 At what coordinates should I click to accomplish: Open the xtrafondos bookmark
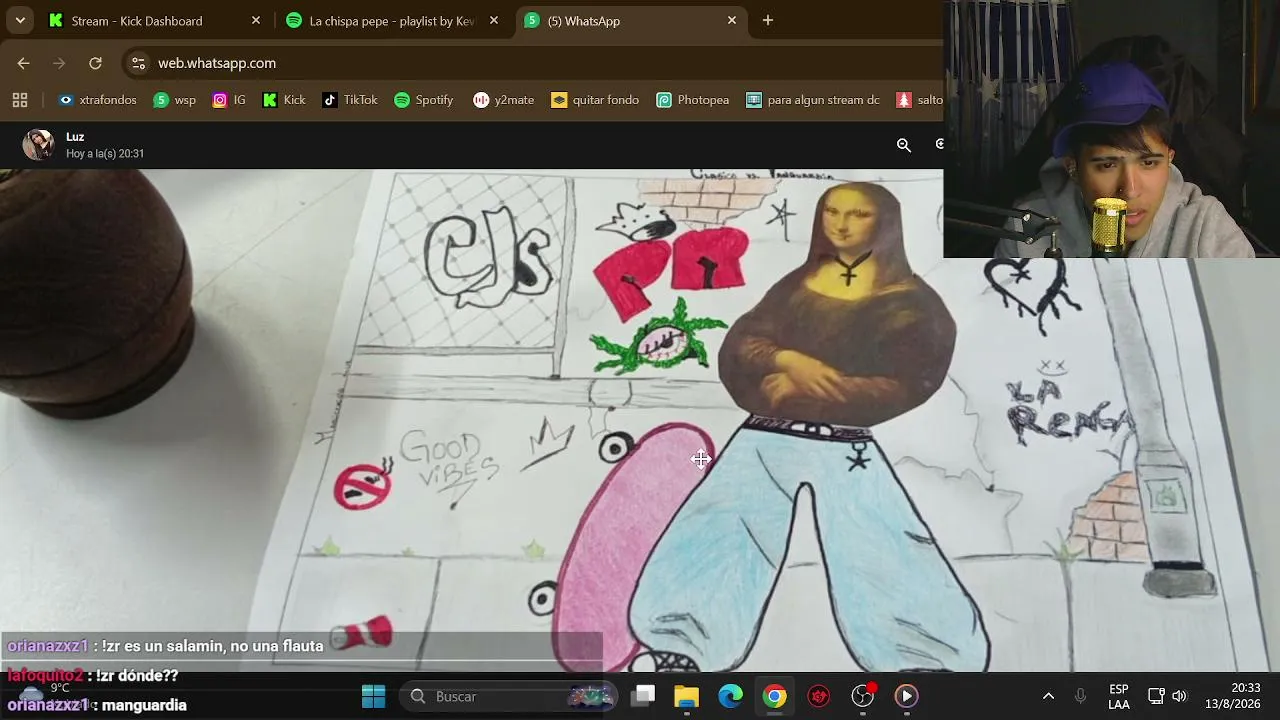point(97,100)
